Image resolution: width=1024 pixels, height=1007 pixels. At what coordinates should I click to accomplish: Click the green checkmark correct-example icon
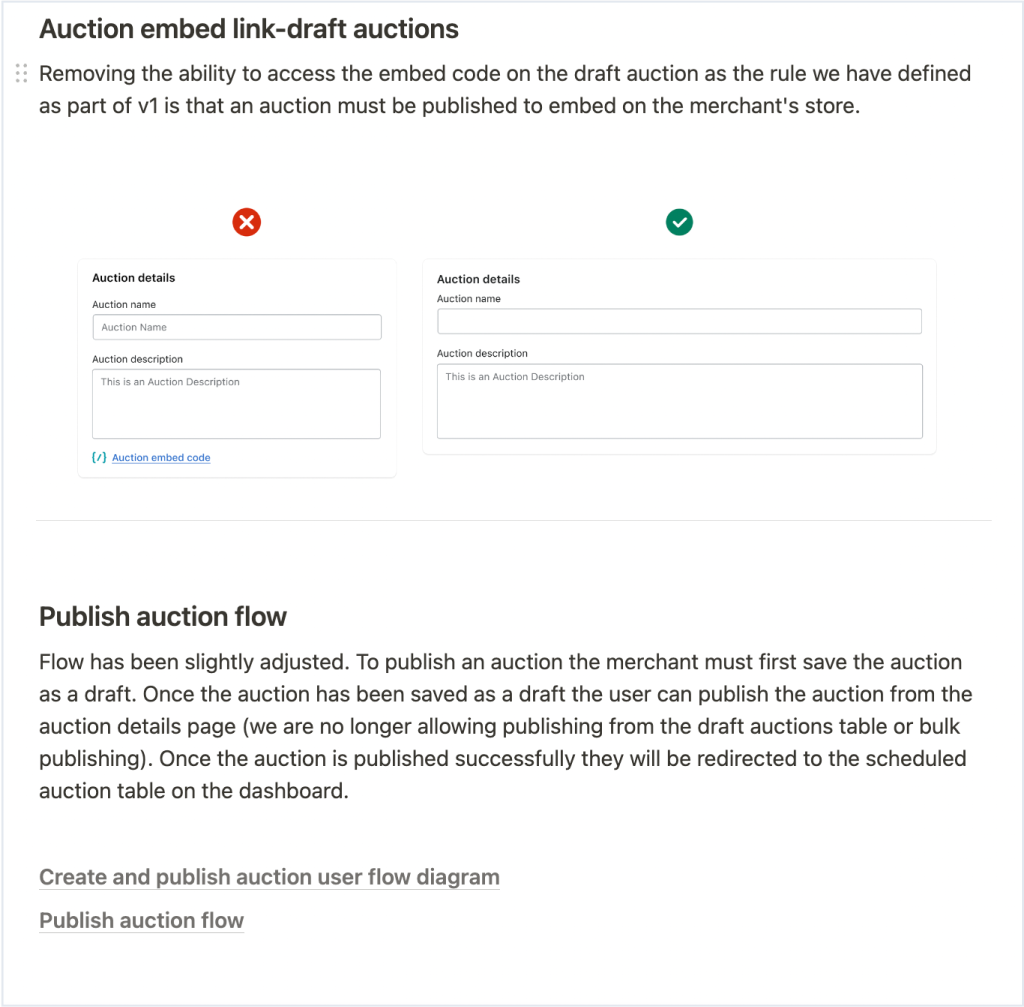(x=679, y=222)
